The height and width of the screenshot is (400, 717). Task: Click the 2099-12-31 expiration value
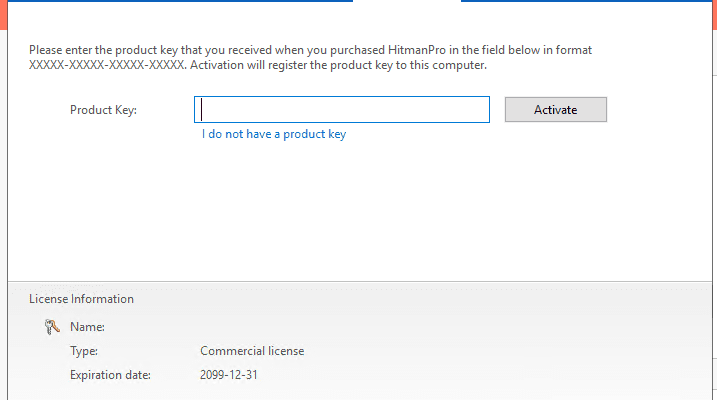(x=229, y=375)
